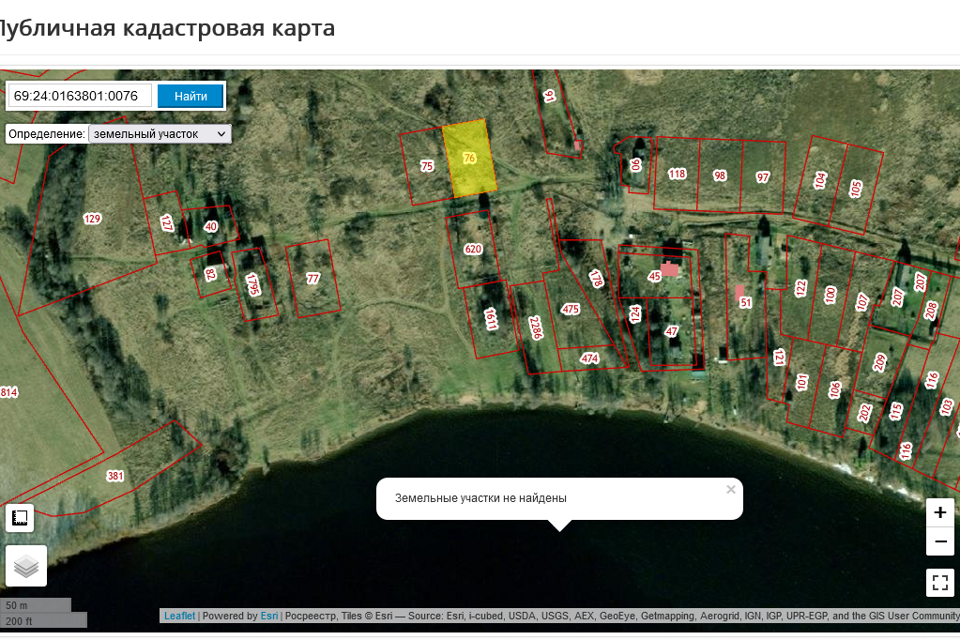
Task: Zoom out of the map
Action: coord(939,542)
